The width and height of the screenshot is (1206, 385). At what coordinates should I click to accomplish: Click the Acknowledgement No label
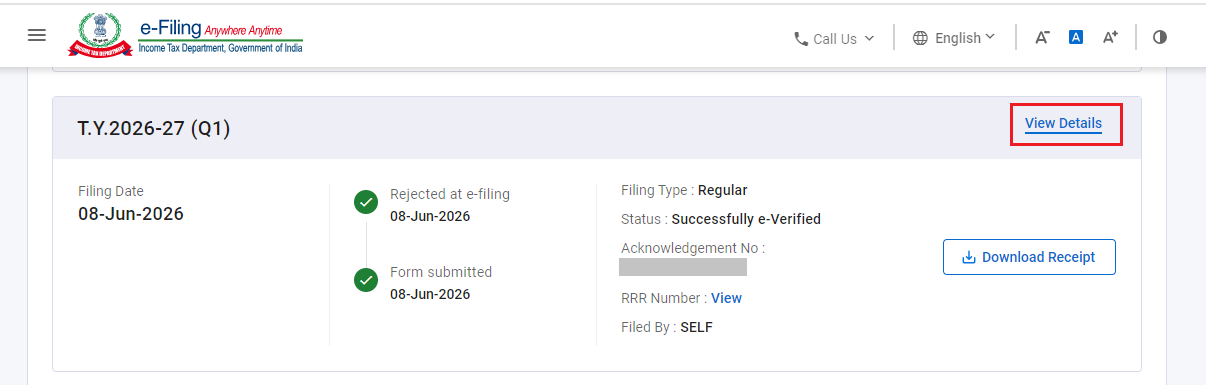coord(693,248)
